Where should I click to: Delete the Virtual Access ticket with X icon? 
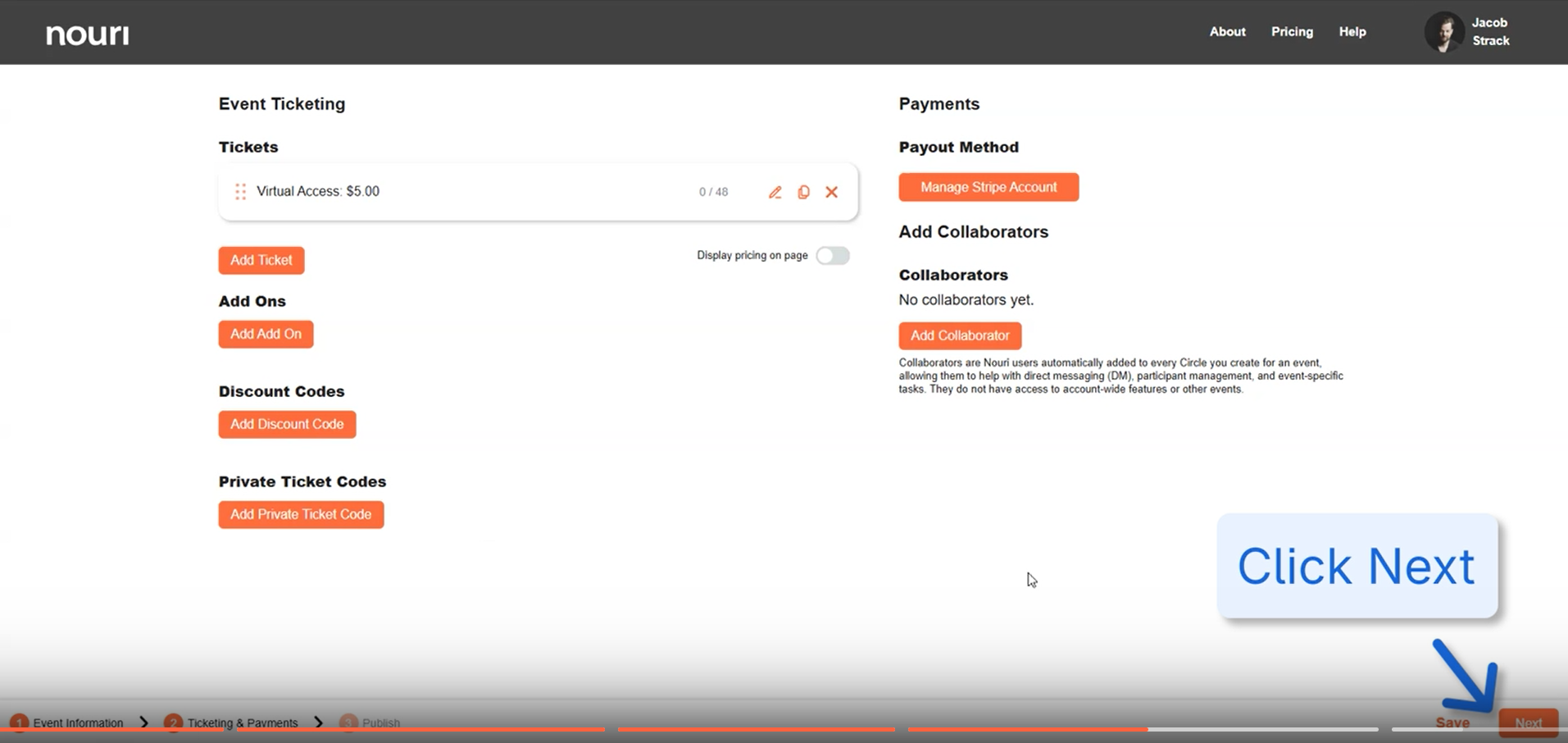tap(831, 192)
